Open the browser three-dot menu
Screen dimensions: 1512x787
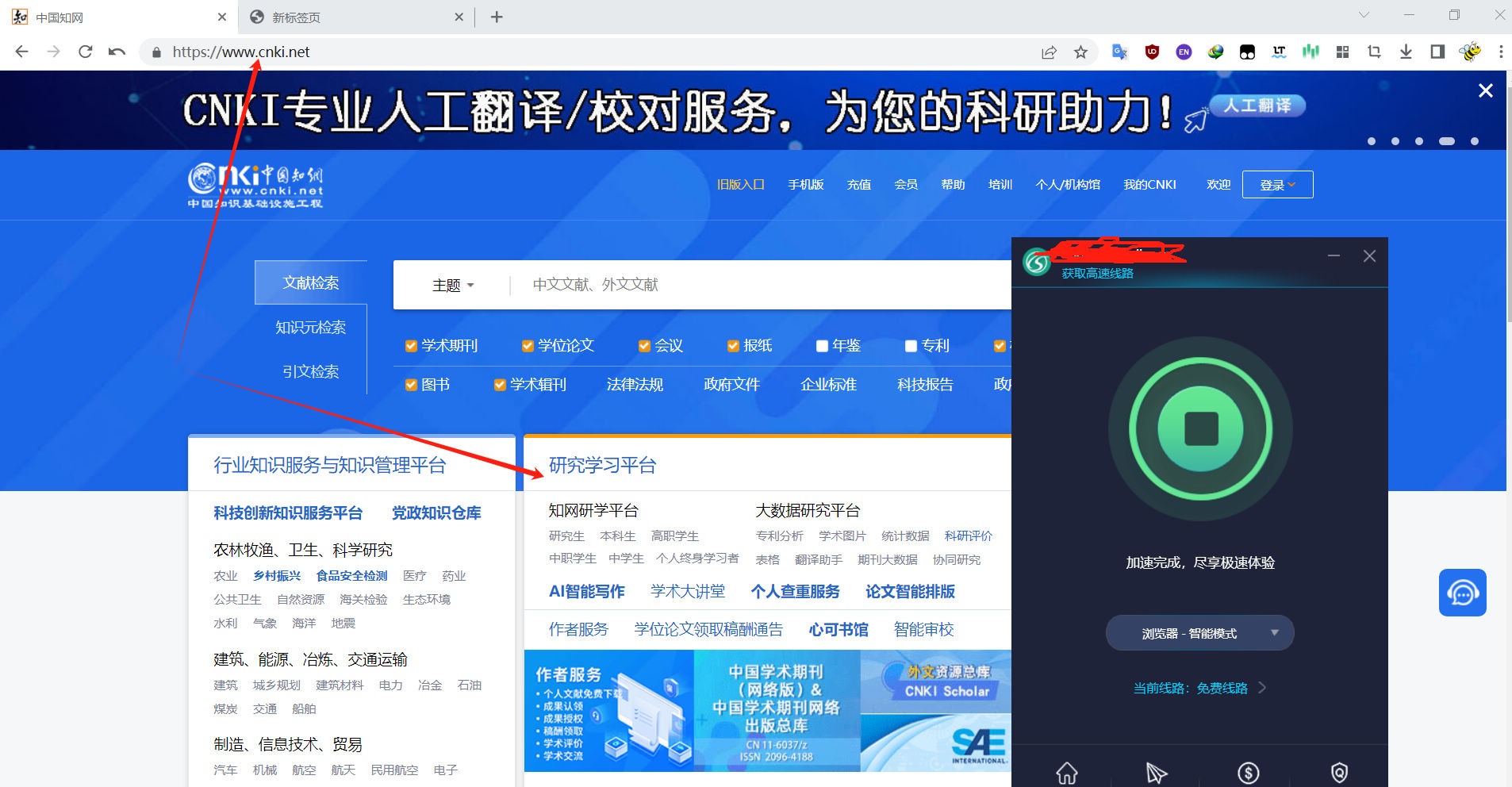coord(1501,52)
